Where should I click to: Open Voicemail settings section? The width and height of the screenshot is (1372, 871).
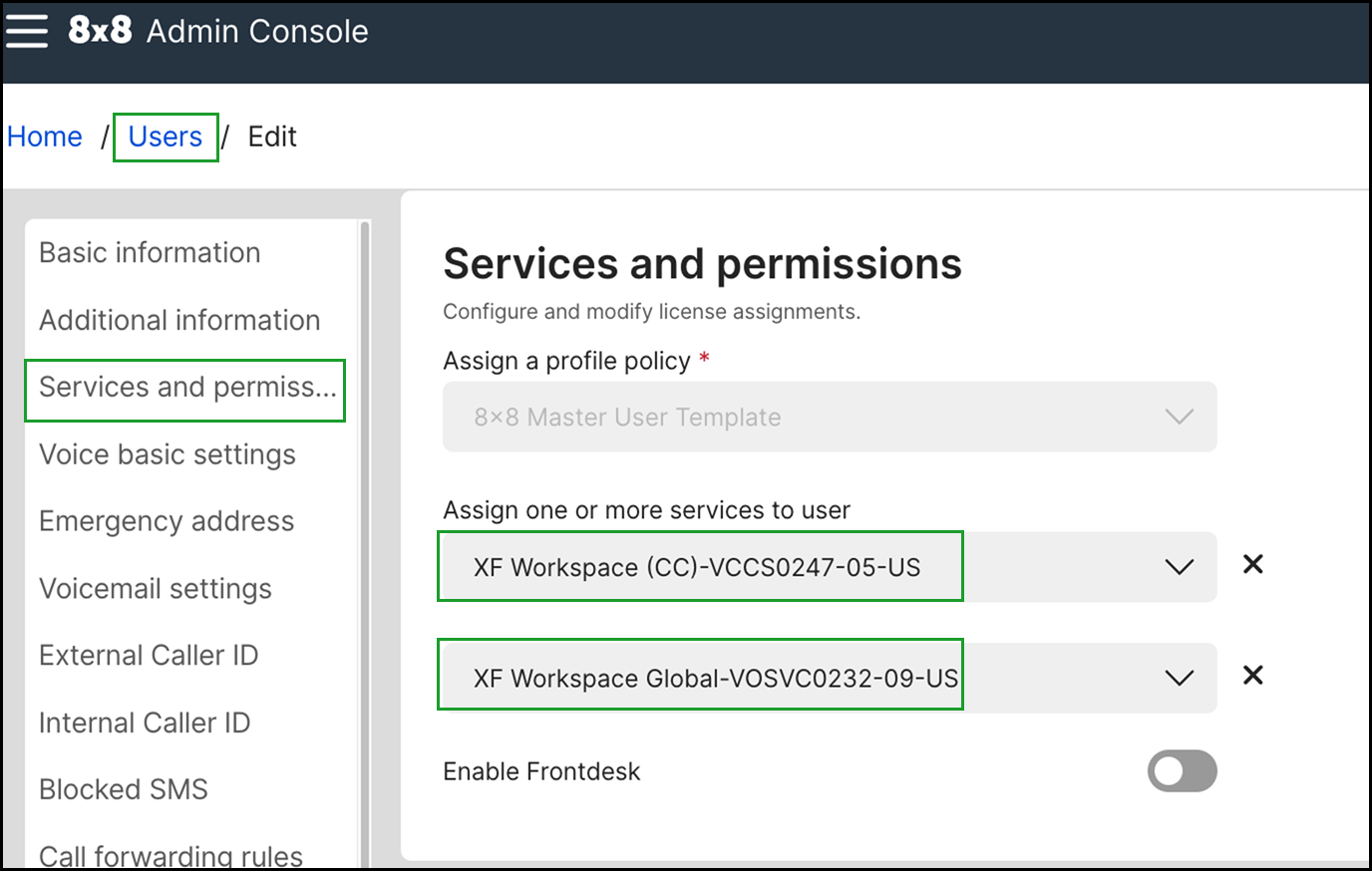click(156, 588)
